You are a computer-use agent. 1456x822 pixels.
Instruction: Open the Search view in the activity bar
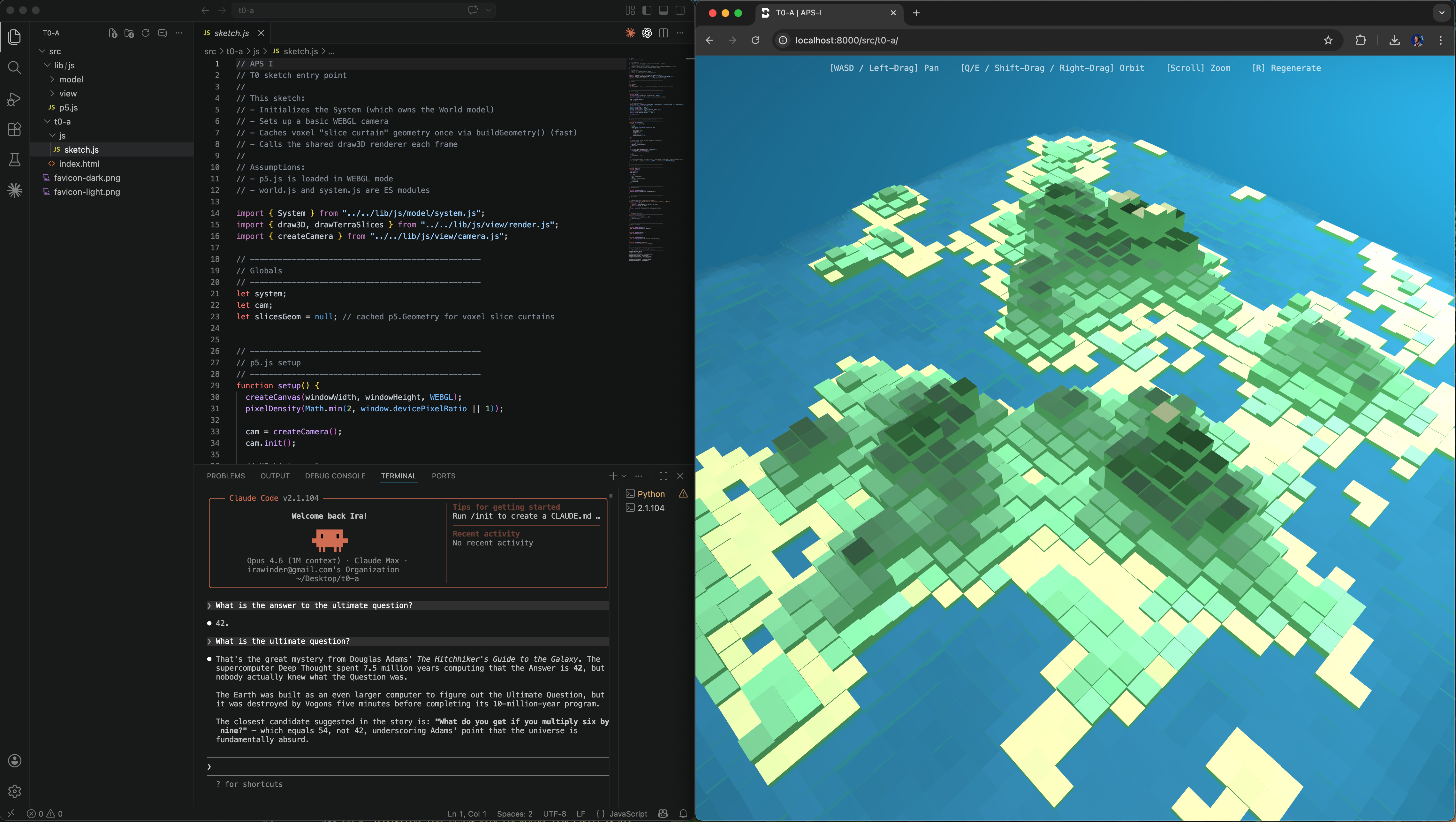(x=15, y=68)
